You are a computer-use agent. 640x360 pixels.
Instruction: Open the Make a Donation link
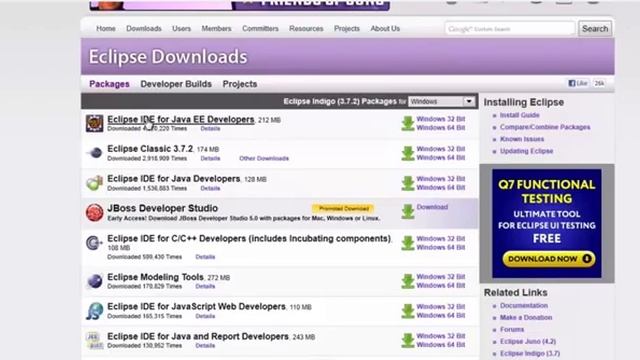pos(526,317)
